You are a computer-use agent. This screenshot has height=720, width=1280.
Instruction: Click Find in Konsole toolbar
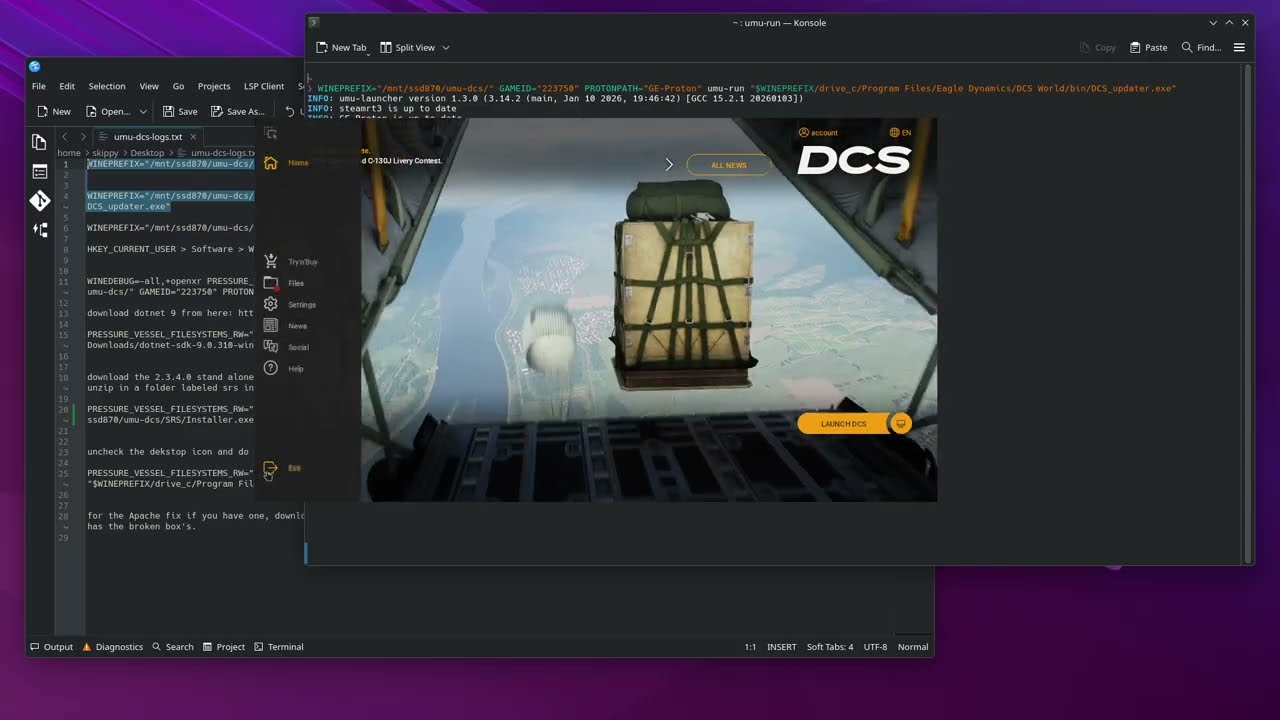pyautogui.click(x=1201, y=47)
